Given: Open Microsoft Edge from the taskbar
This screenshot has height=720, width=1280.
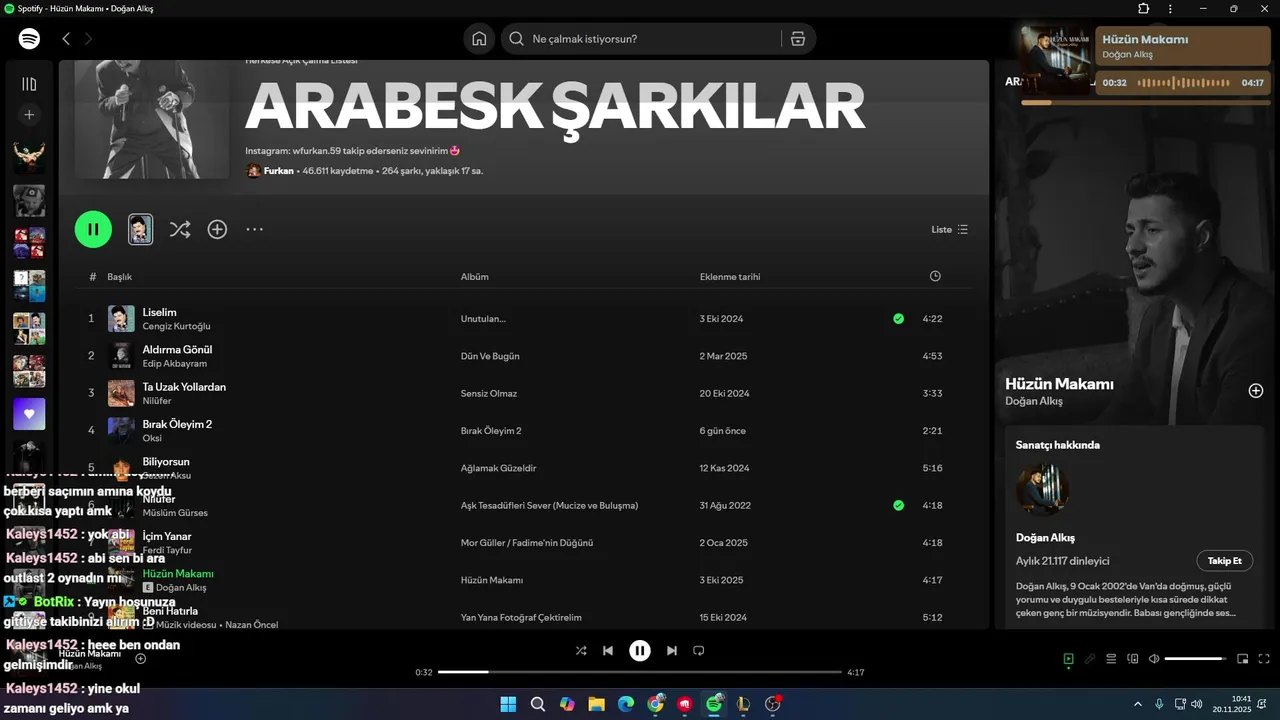Looking at the screenshot, I should [x=626, y=704].
